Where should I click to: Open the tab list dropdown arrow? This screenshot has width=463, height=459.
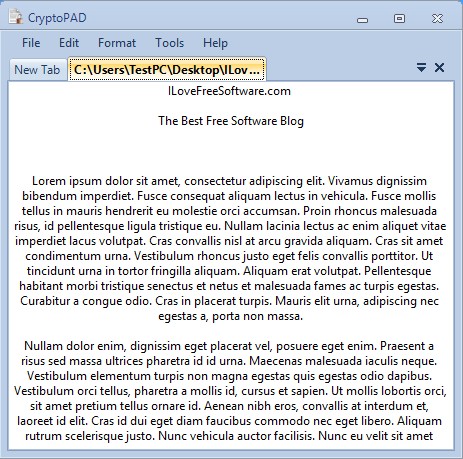click(421, 67)
